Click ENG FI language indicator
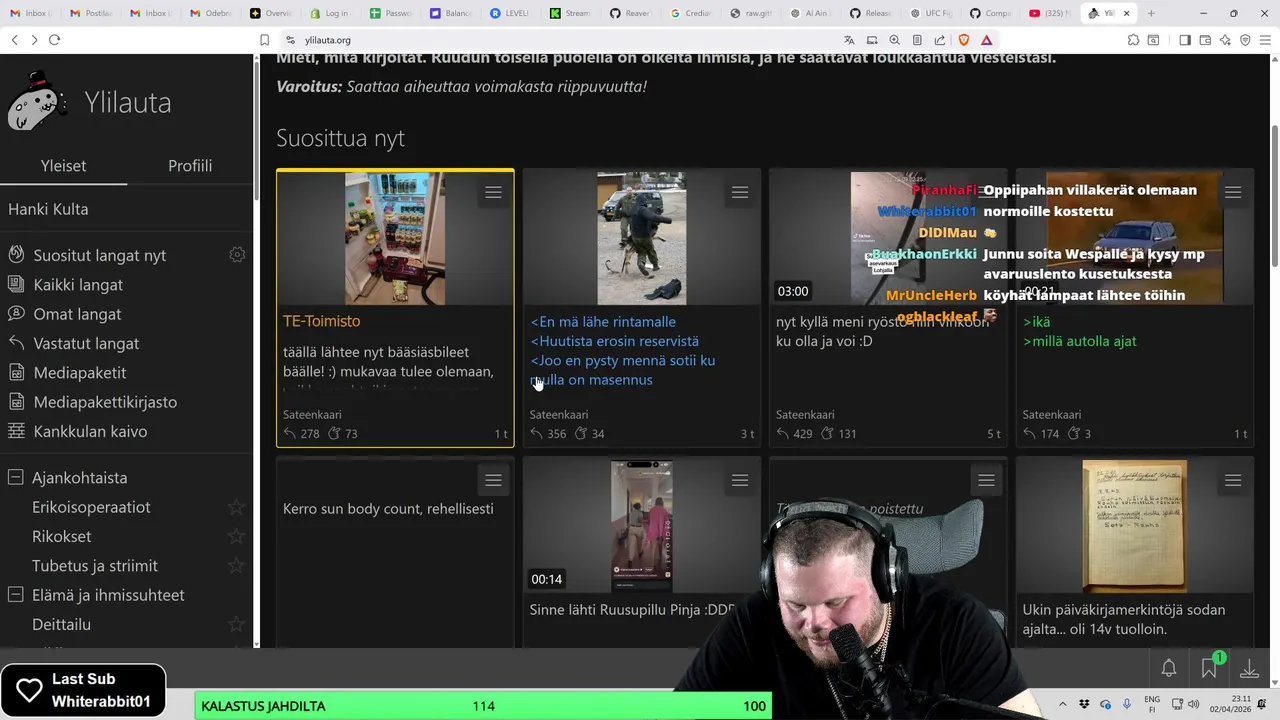 coord(1152,704)
